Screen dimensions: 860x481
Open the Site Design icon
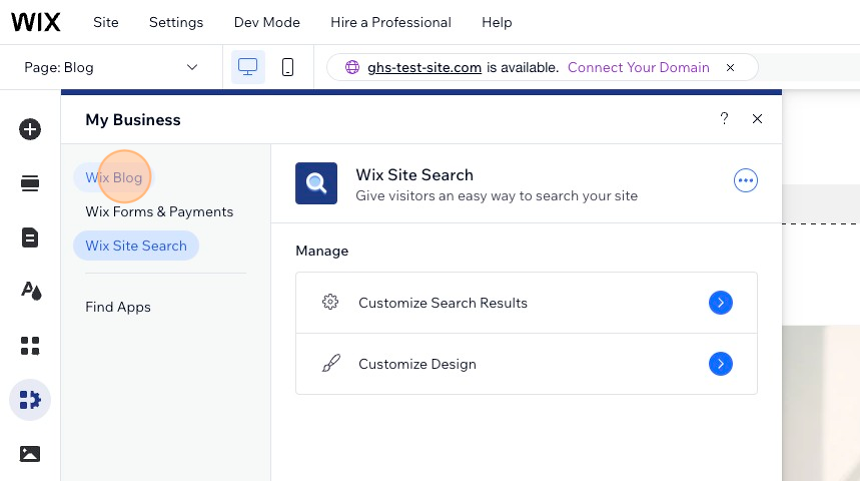[x=30, y=291]
